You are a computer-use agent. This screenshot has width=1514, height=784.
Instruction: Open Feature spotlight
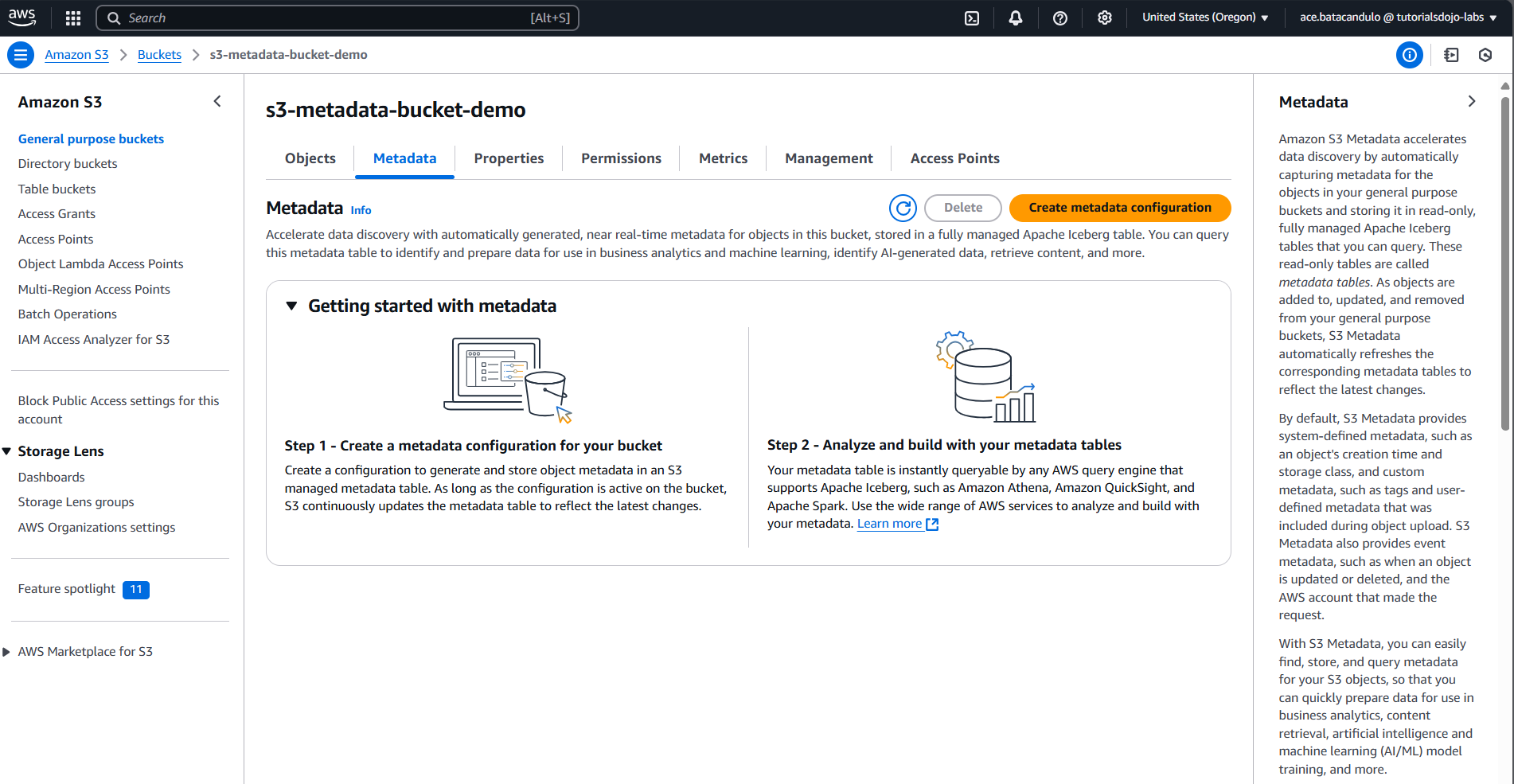[x=67, y=589]
